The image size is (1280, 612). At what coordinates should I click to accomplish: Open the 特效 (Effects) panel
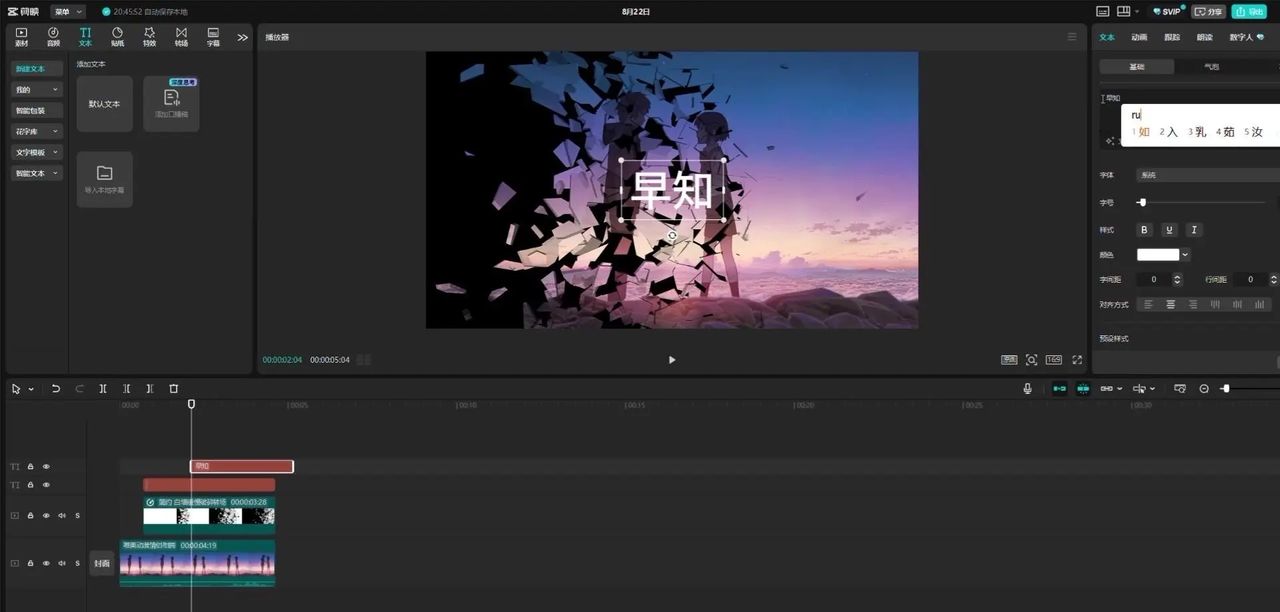click(149, 37)
